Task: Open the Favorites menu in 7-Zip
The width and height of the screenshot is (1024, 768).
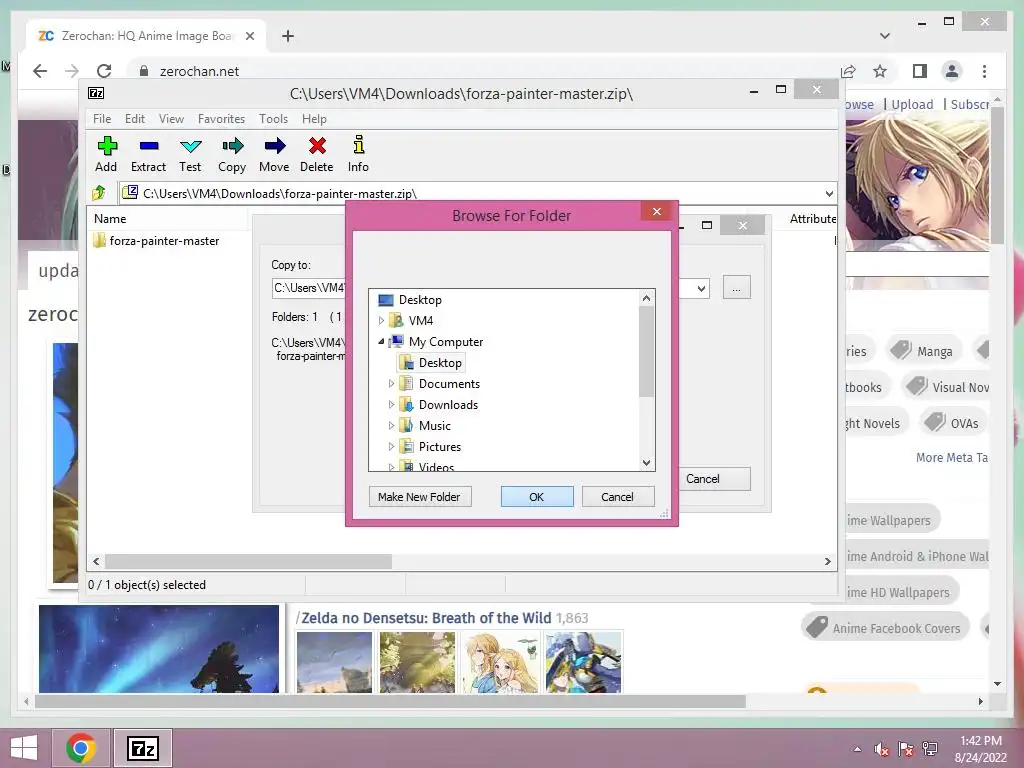Action: pyautogui.click(x=221, y=119)
